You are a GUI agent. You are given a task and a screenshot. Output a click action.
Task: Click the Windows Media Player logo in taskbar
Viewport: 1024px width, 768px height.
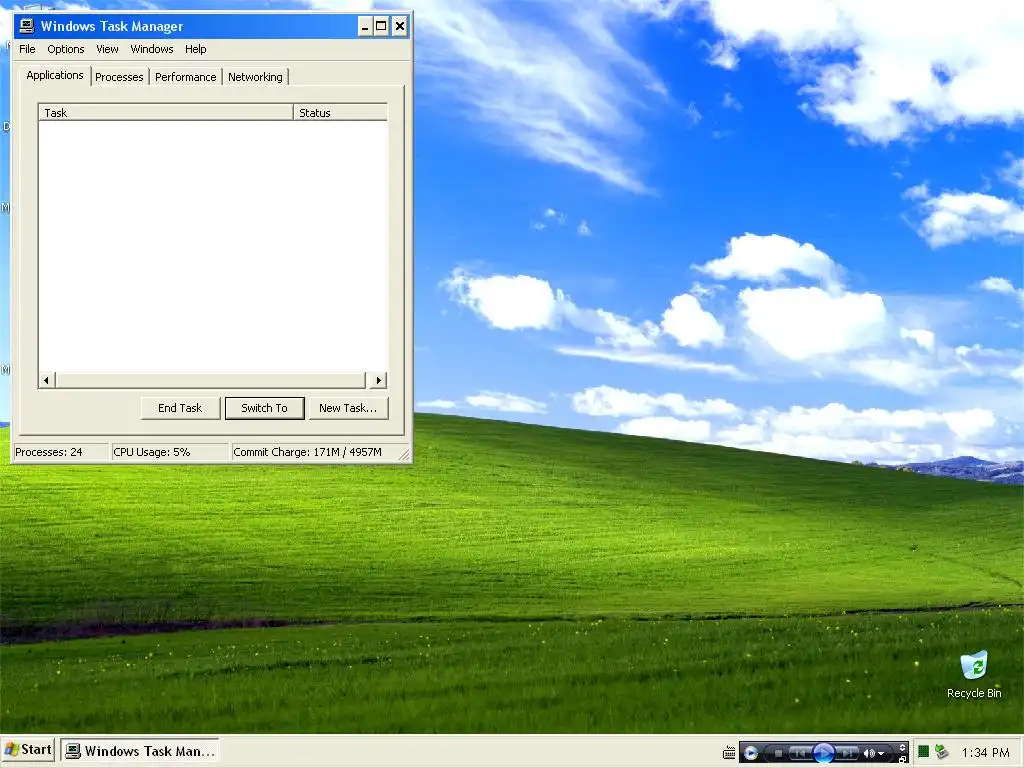[751, 753]
